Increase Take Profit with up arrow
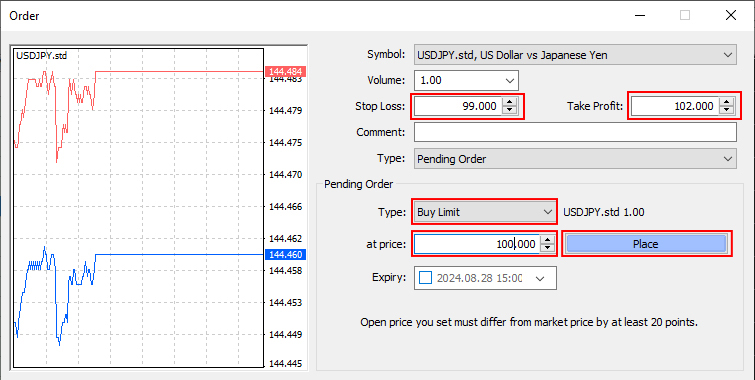The height and width of the screenshot is (380, 755). 727,102
